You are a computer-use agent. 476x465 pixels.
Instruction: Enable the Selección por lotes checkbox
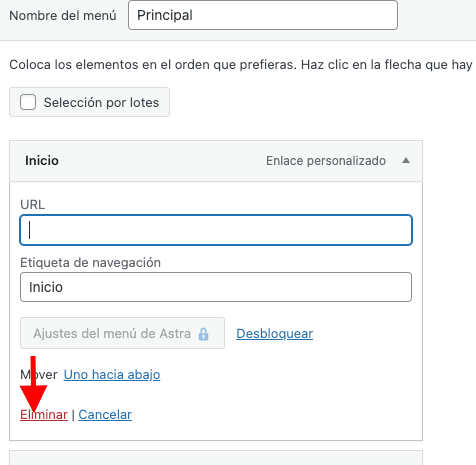coord(28,102)
